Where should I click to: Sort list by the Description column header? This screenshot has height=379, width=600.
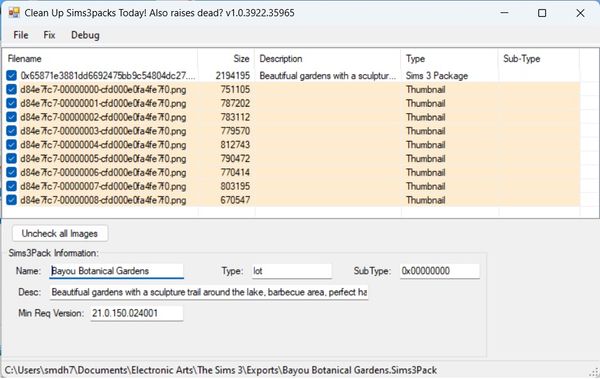tap(328, 59)
